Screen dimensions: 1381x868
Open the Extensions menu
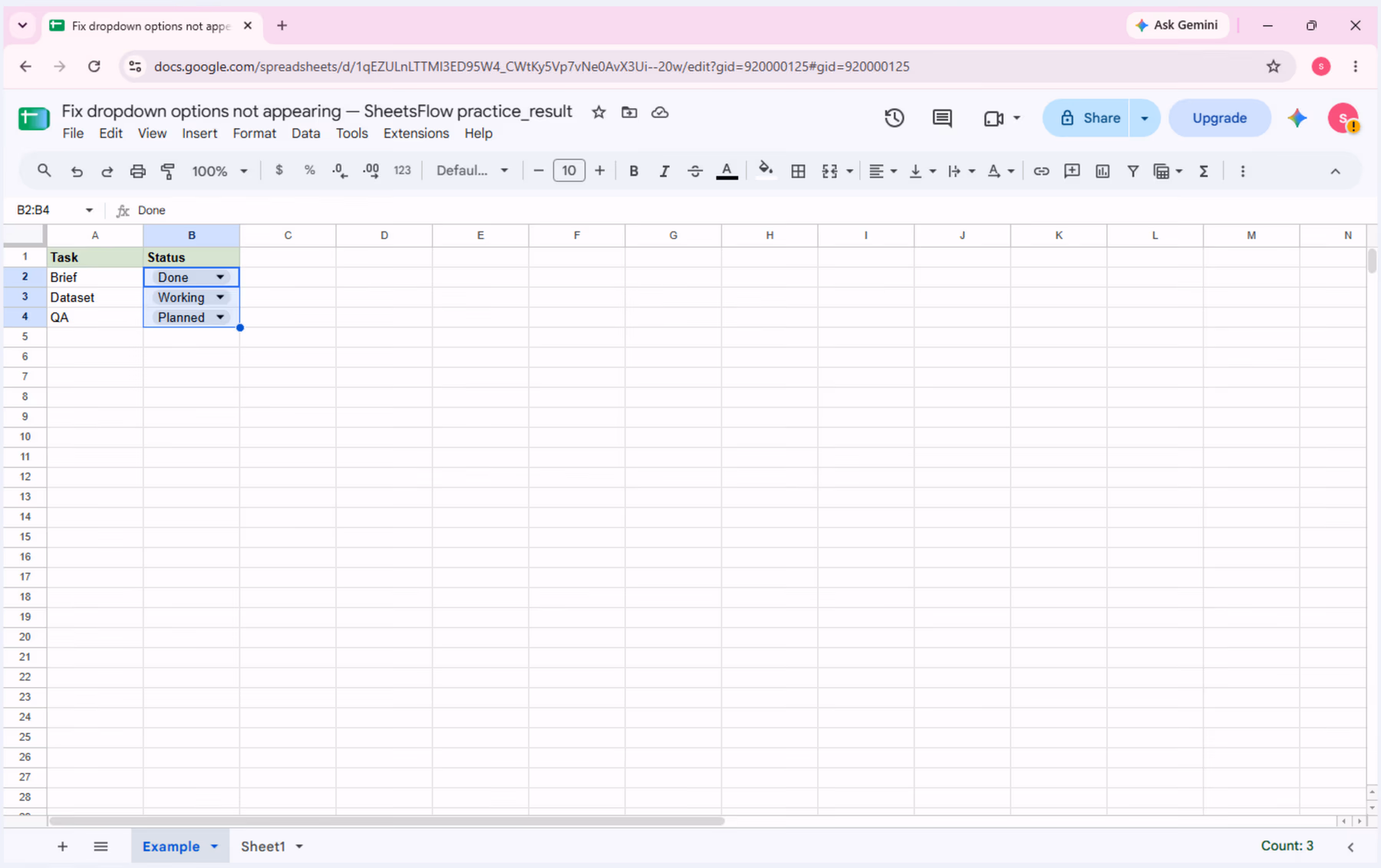[x=416, y=133]
